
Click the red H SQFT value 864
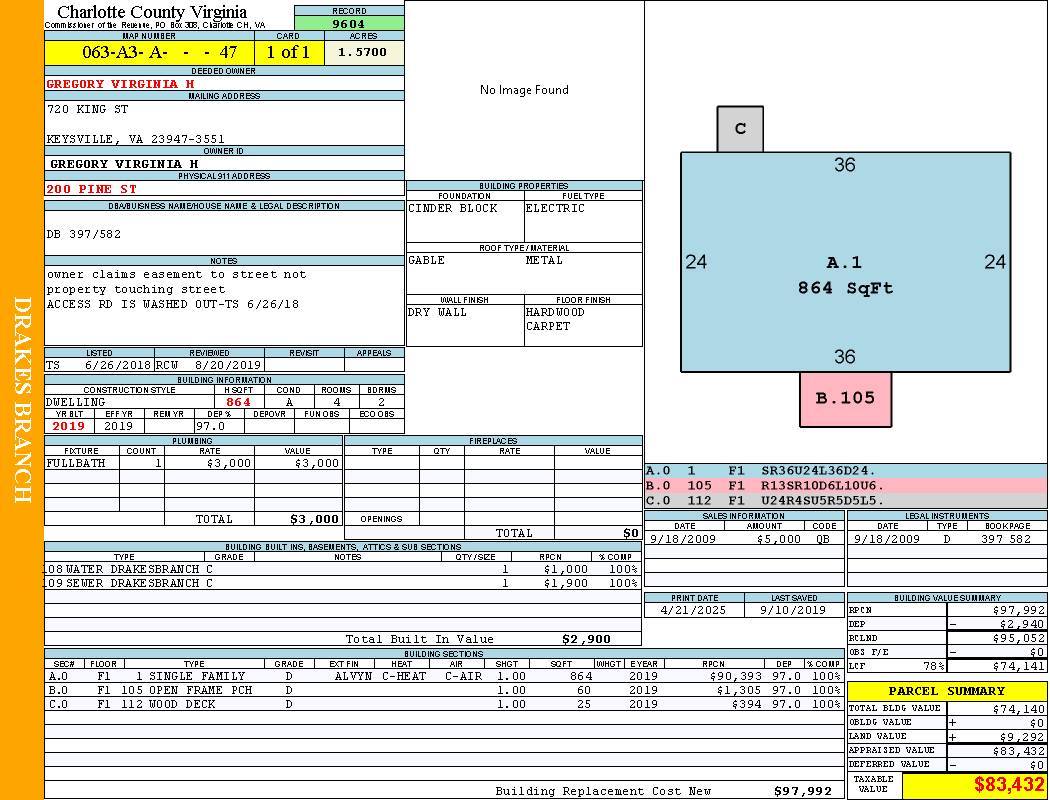(x=238, y=402)
